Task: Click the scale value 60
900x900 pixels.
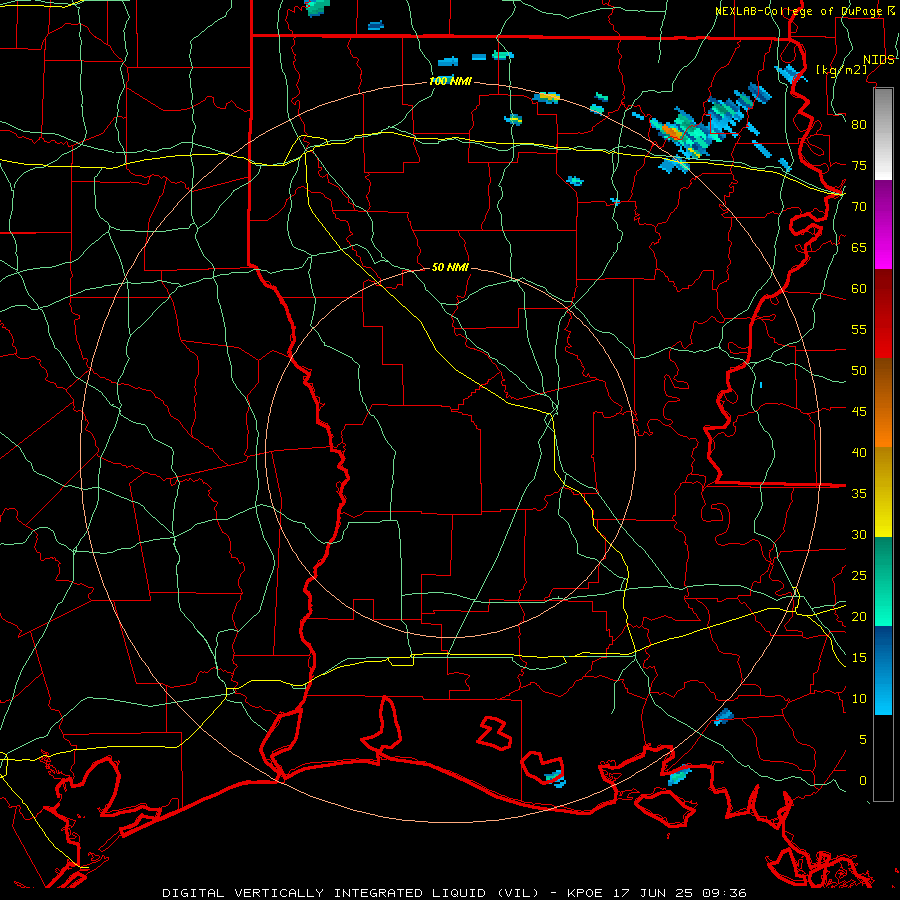Action: (x=859, y=289)
